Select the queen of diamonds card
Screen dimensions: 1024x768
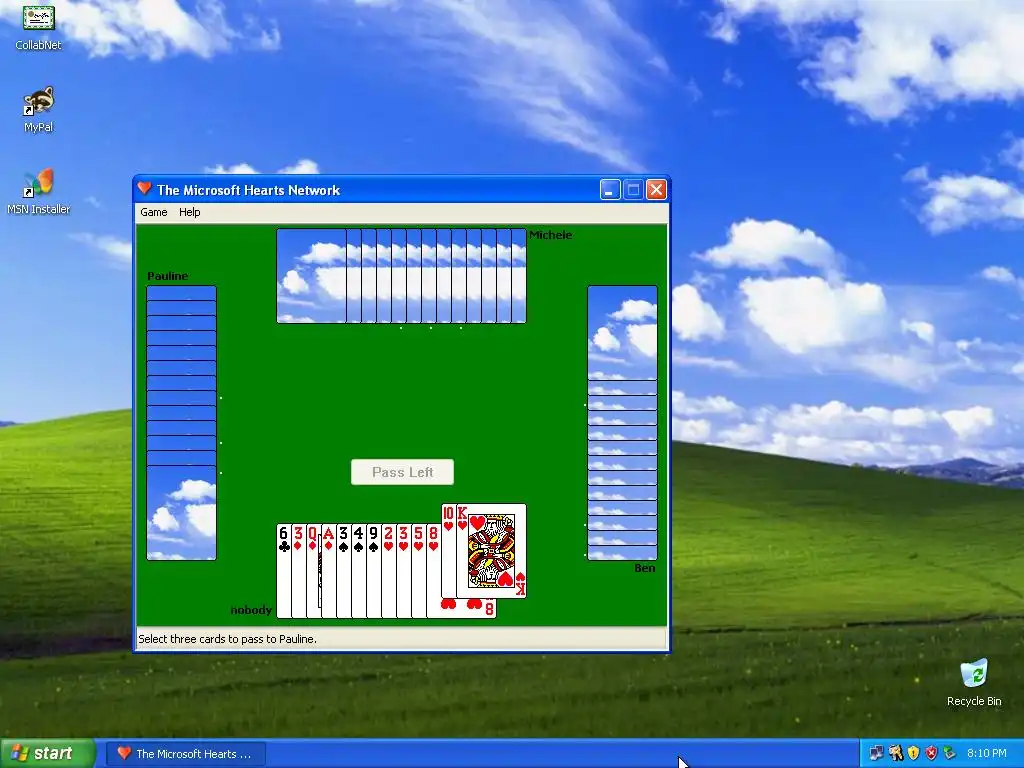313,570
